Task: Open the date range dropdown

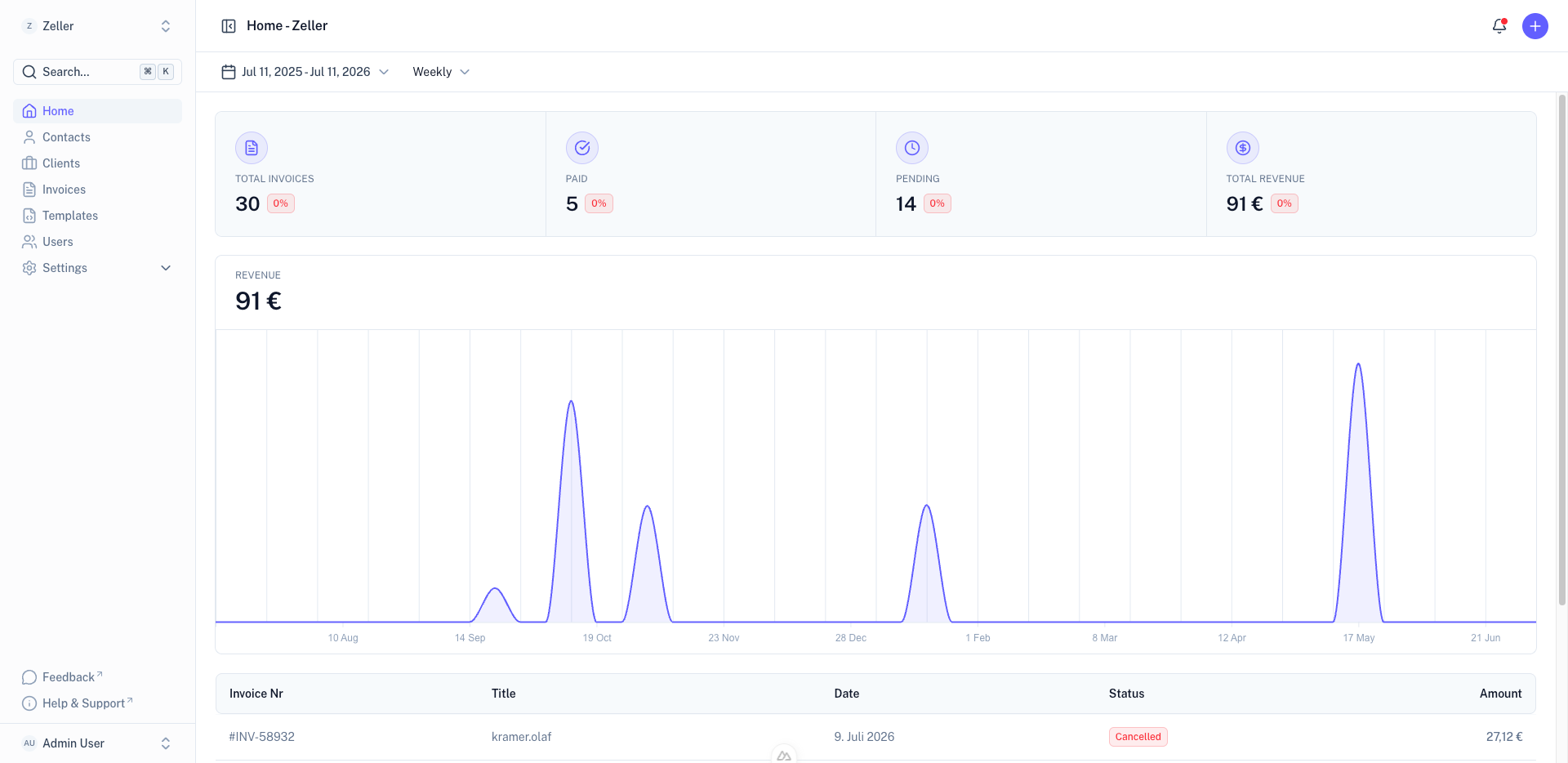Action: [305, 72]
